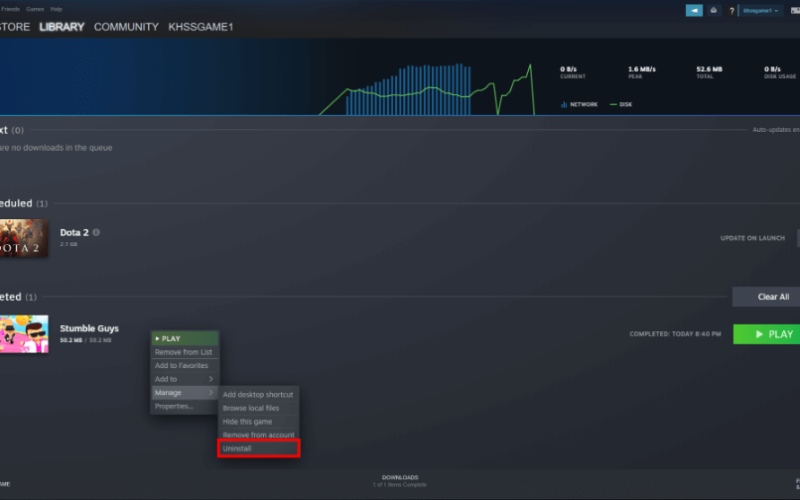Click the 0 B/s DISK USAGE statistic
Viewport: 800px width, 500px height.
point(780,72)
